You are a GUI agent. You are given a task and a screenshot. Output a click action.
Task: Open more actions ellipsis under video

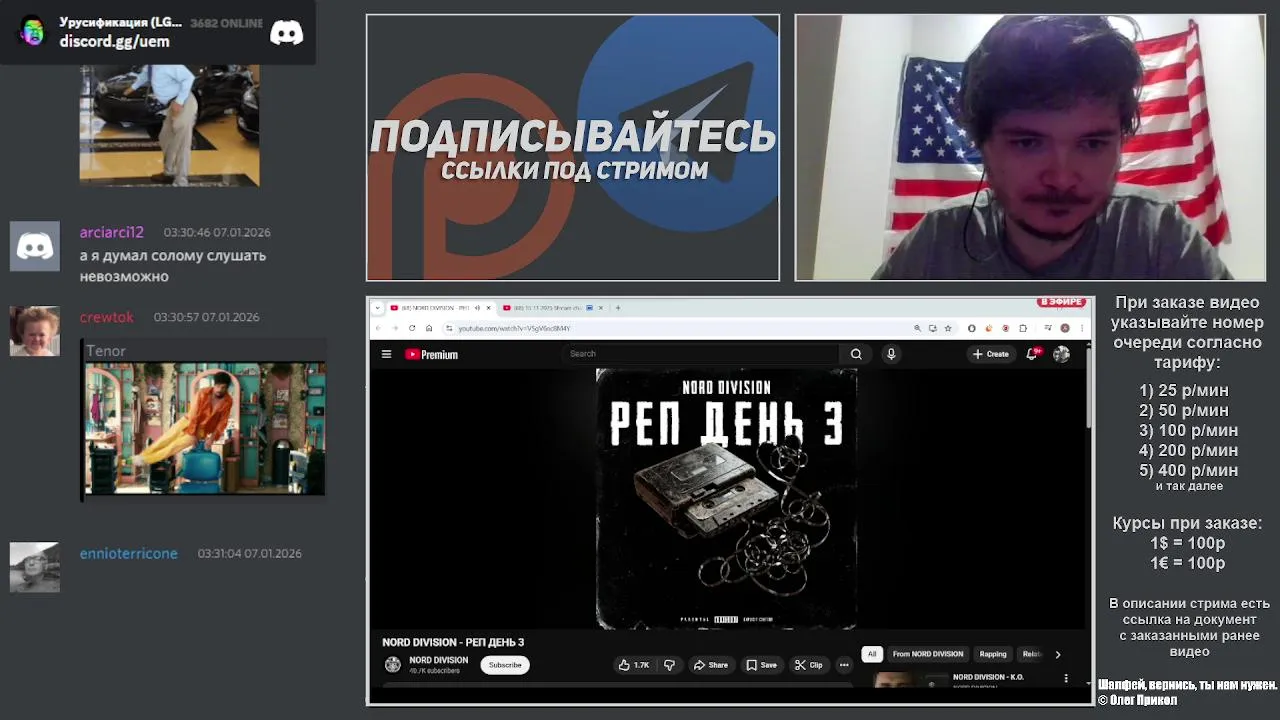[x=844, y=665]
